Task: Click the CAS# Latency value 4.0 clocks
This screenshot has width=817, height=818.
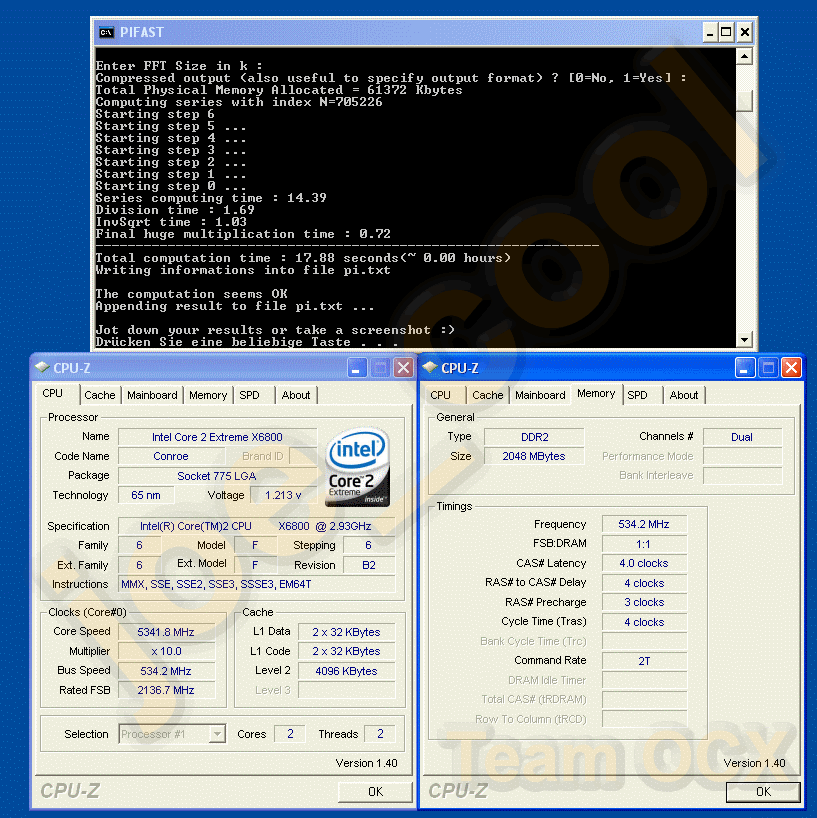Action: tap(644, 563)
